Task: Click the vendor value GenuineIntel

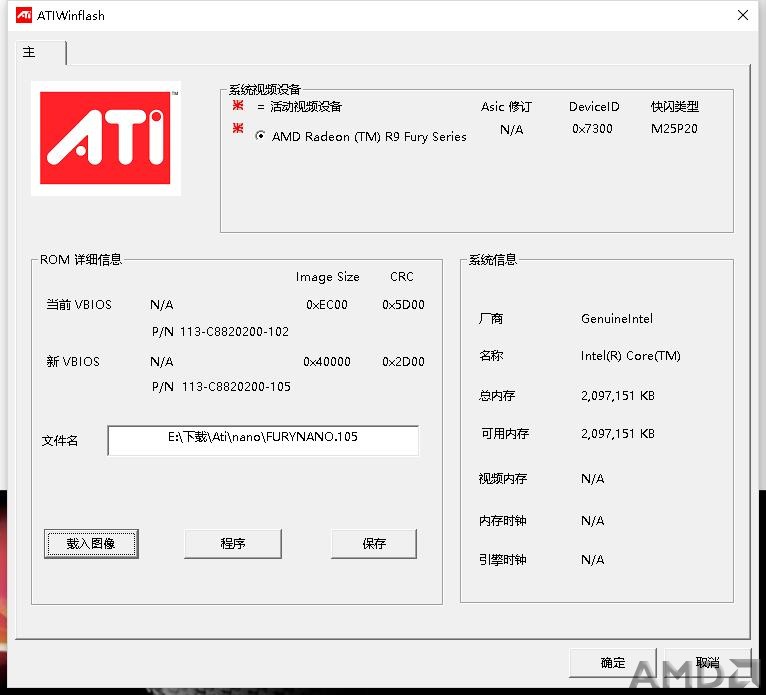Action: pyautogui.click(x=617, y=319)
